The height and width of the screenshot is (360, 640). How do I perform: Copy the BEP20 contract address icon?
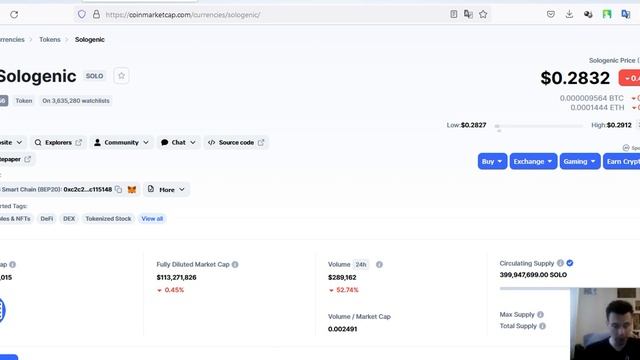[x=118, y=189]
